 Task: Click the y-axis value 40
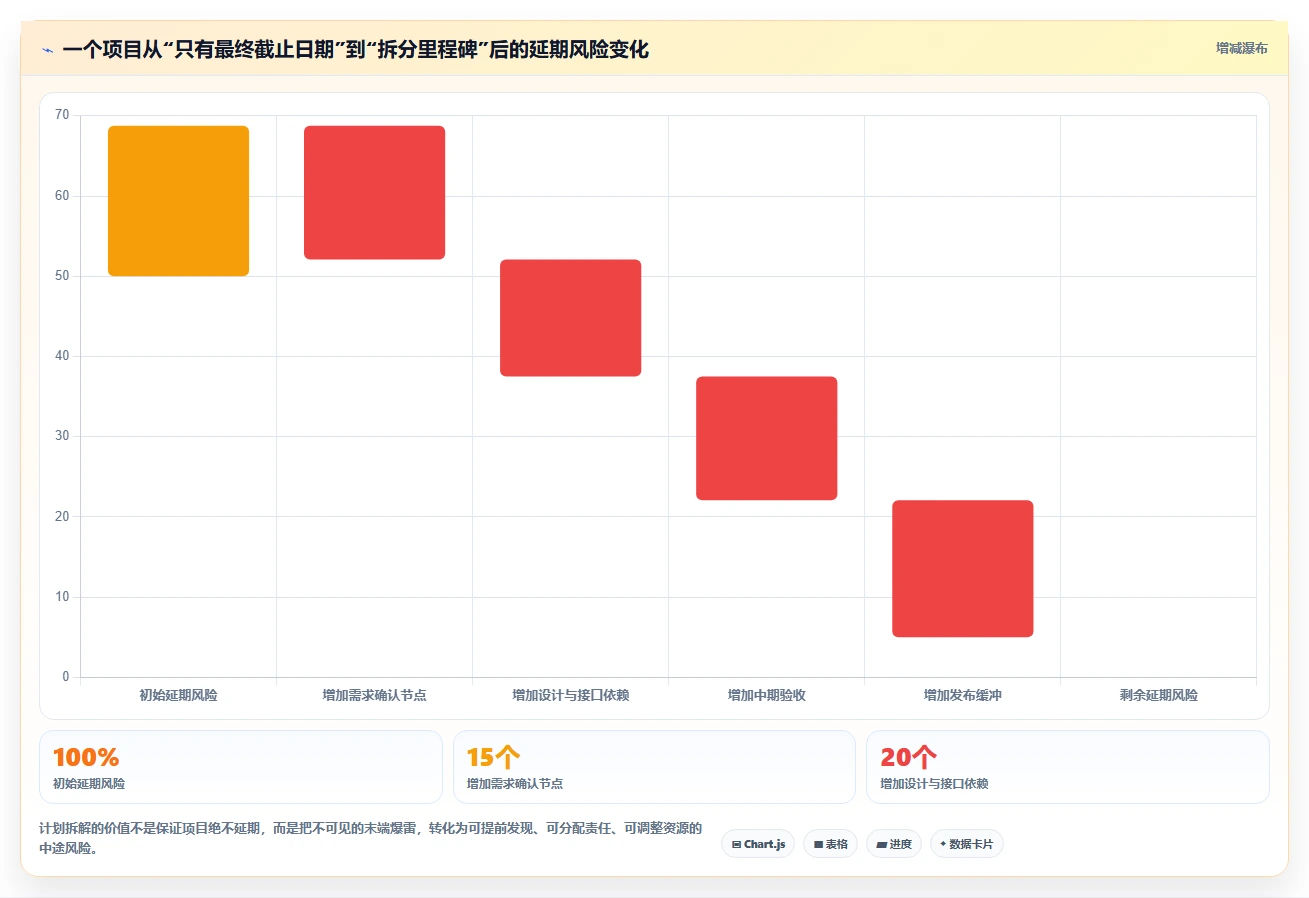pyautogui.click(x=63, y=356)
